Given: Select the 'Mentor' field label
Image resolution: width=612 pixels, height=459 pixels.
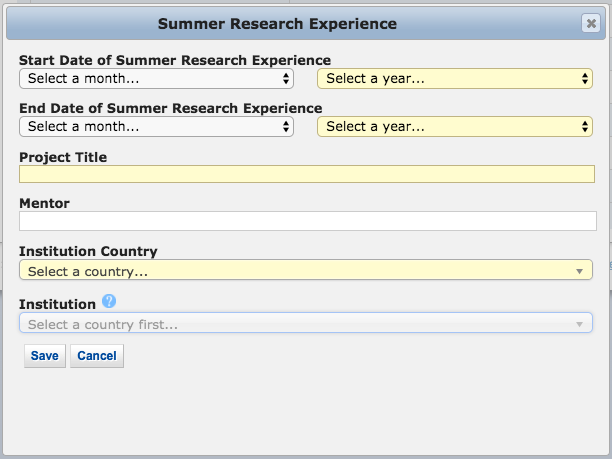Looking at the screenshot, I should click(x=44, y=204).
